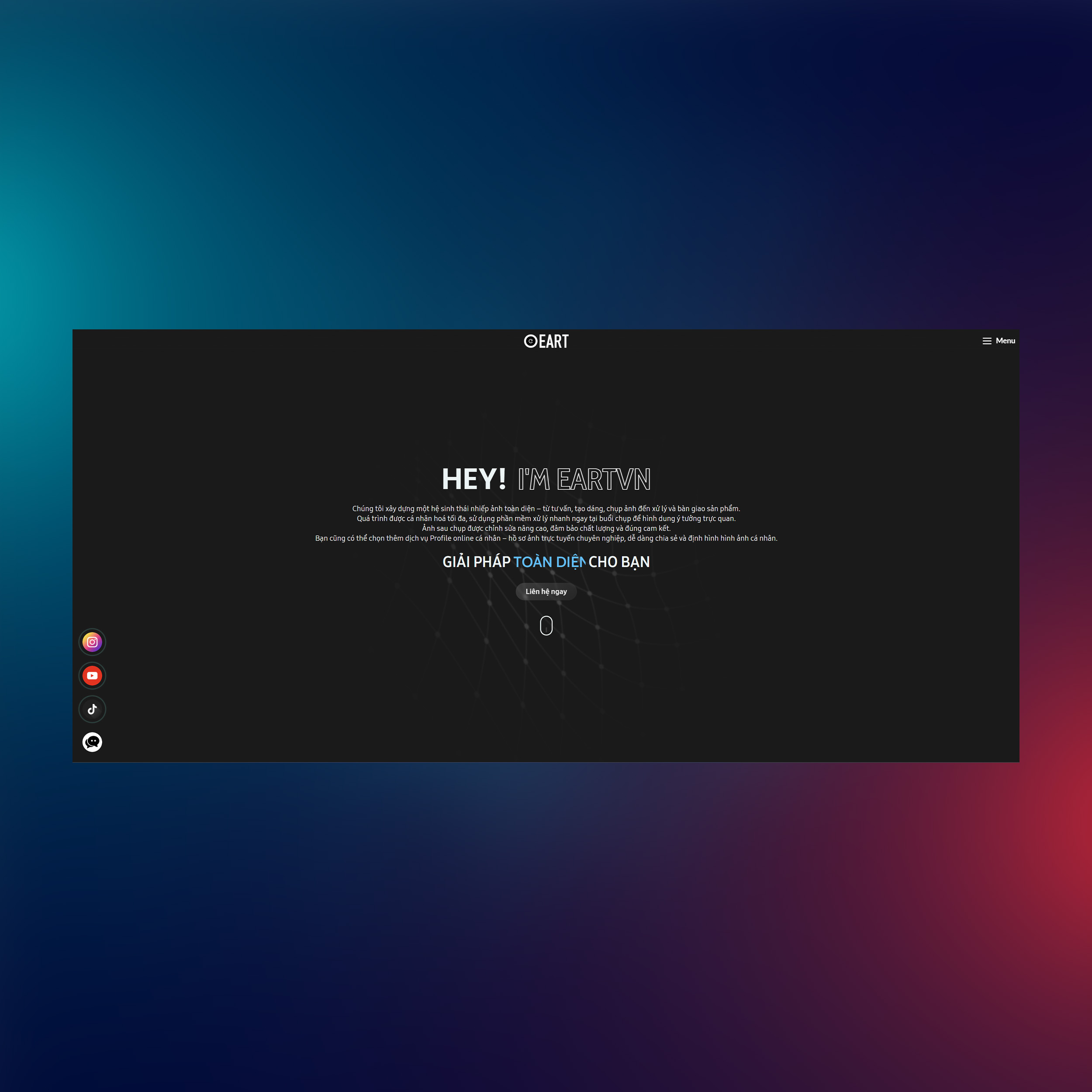Click the line starting "Chúng tôi xây dựng"
This screenshot has width=1092, height=1092.
point(546,509)
